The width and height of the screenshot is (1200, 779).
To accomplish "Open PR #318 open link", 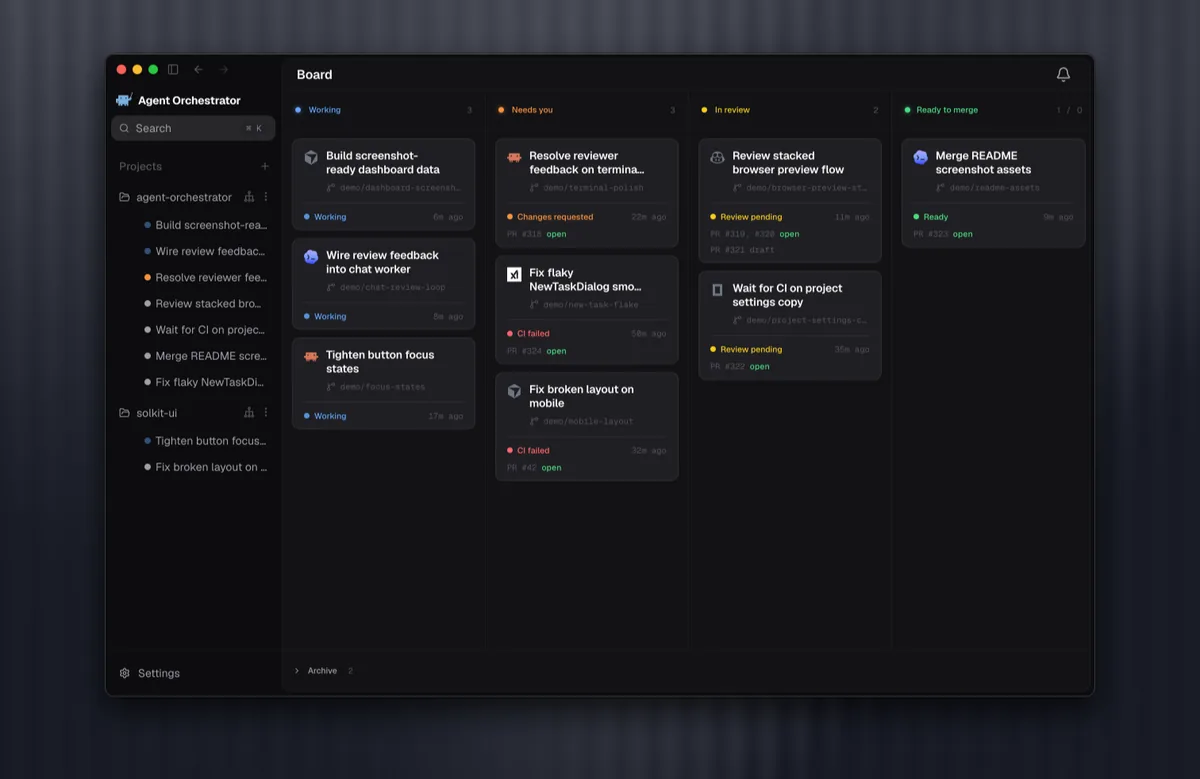I will coord(537,234).
